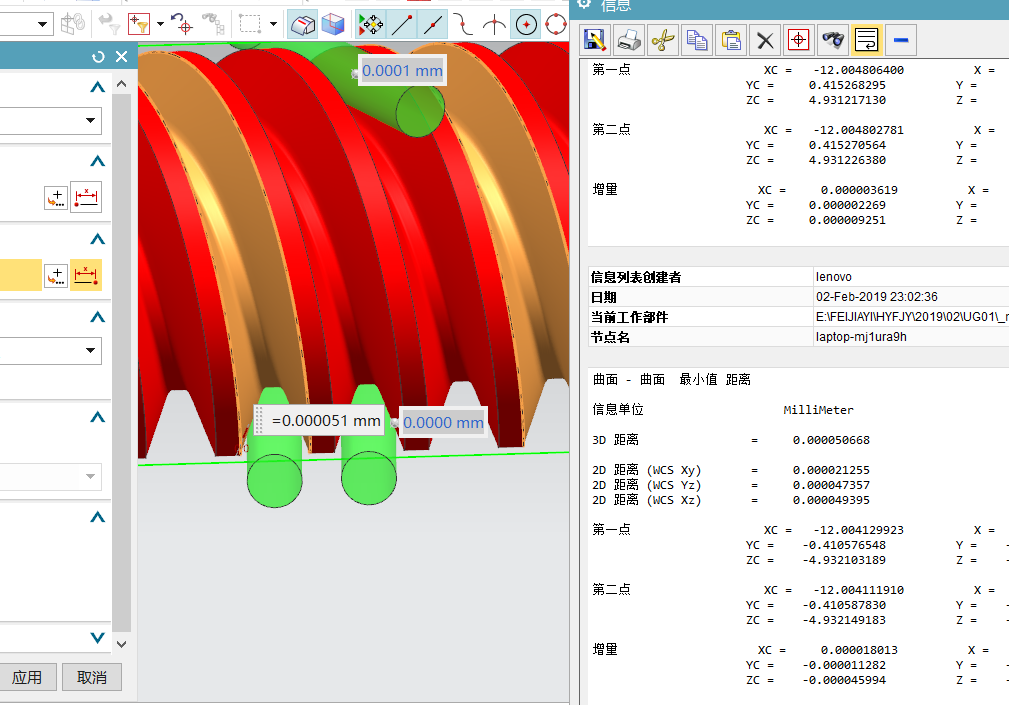Open the combo box at far left of top toolbar
1009x705 pixels.
tap(26, 24)
